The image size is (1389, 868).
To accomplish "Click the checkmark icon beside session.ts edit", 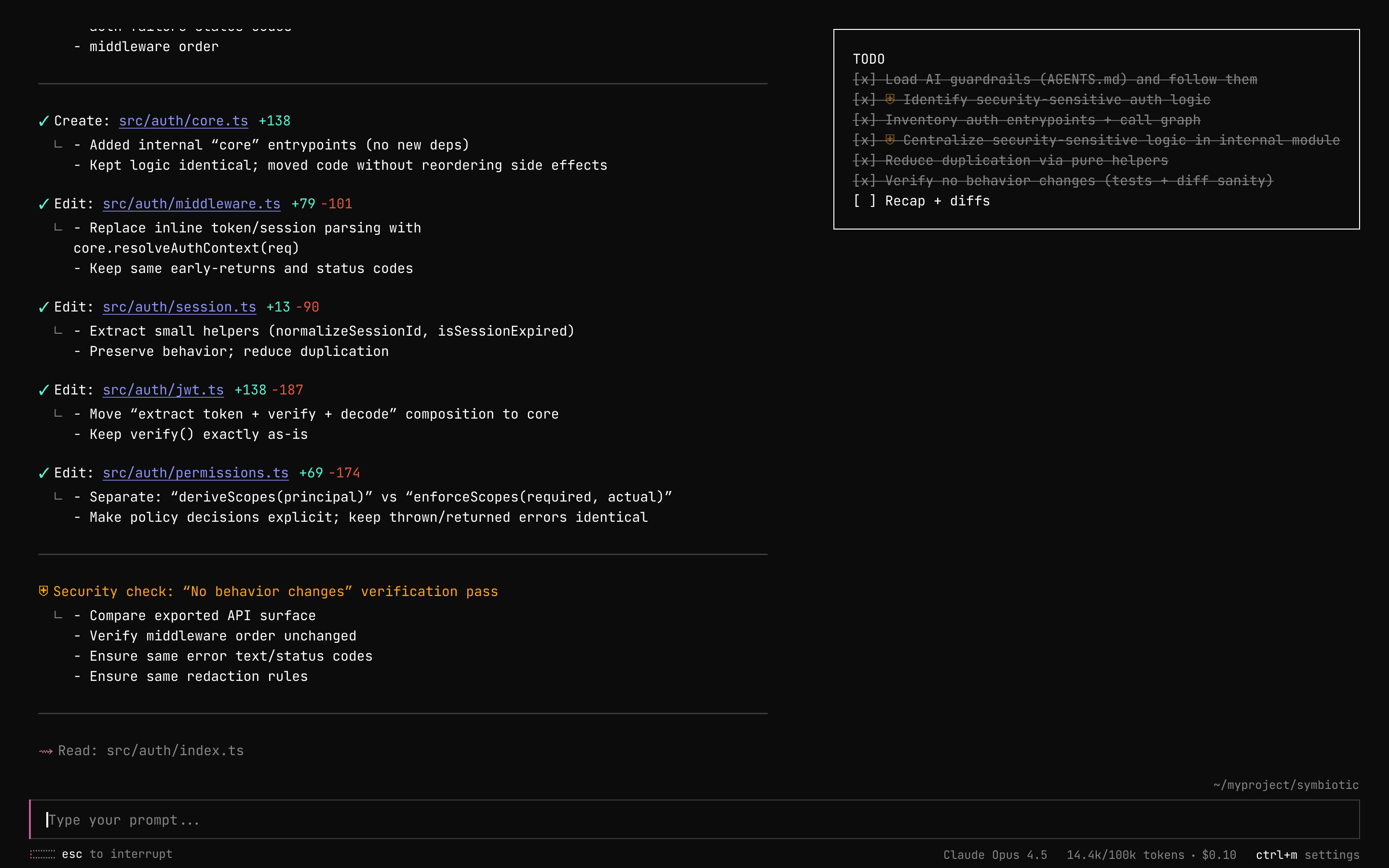I will 43,307.
